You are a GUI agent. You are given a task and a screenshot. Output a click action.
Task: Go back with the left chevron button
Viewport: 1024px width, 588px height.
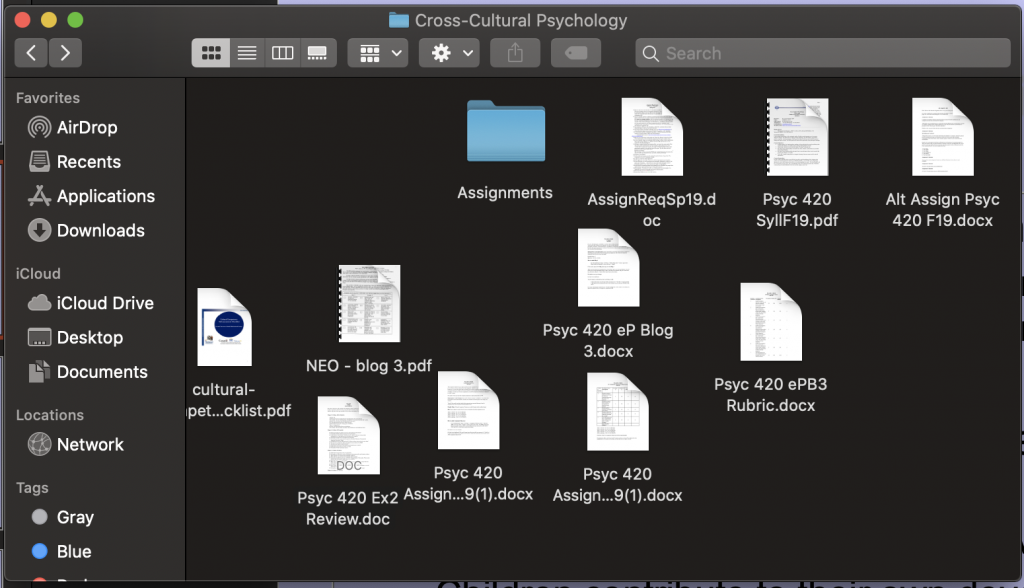pos(31,53)
